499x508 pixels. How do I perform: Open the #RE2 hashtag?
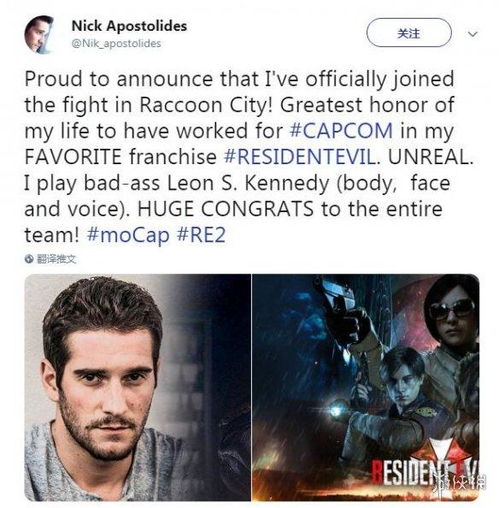[x=201, y=235]
